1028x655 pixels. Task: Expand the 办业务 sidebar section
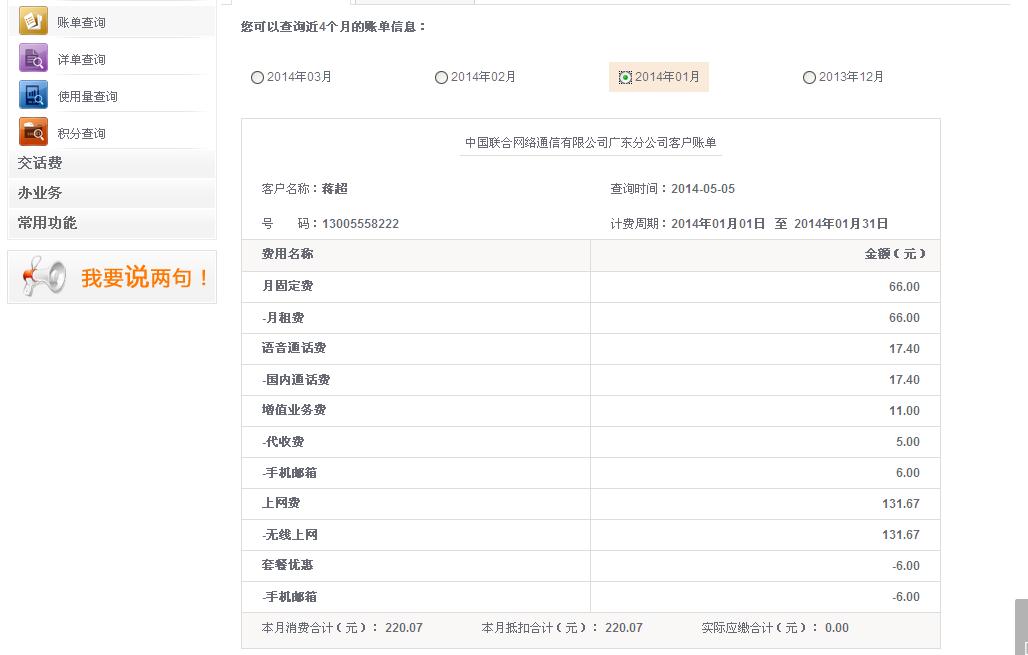[40, 193]
